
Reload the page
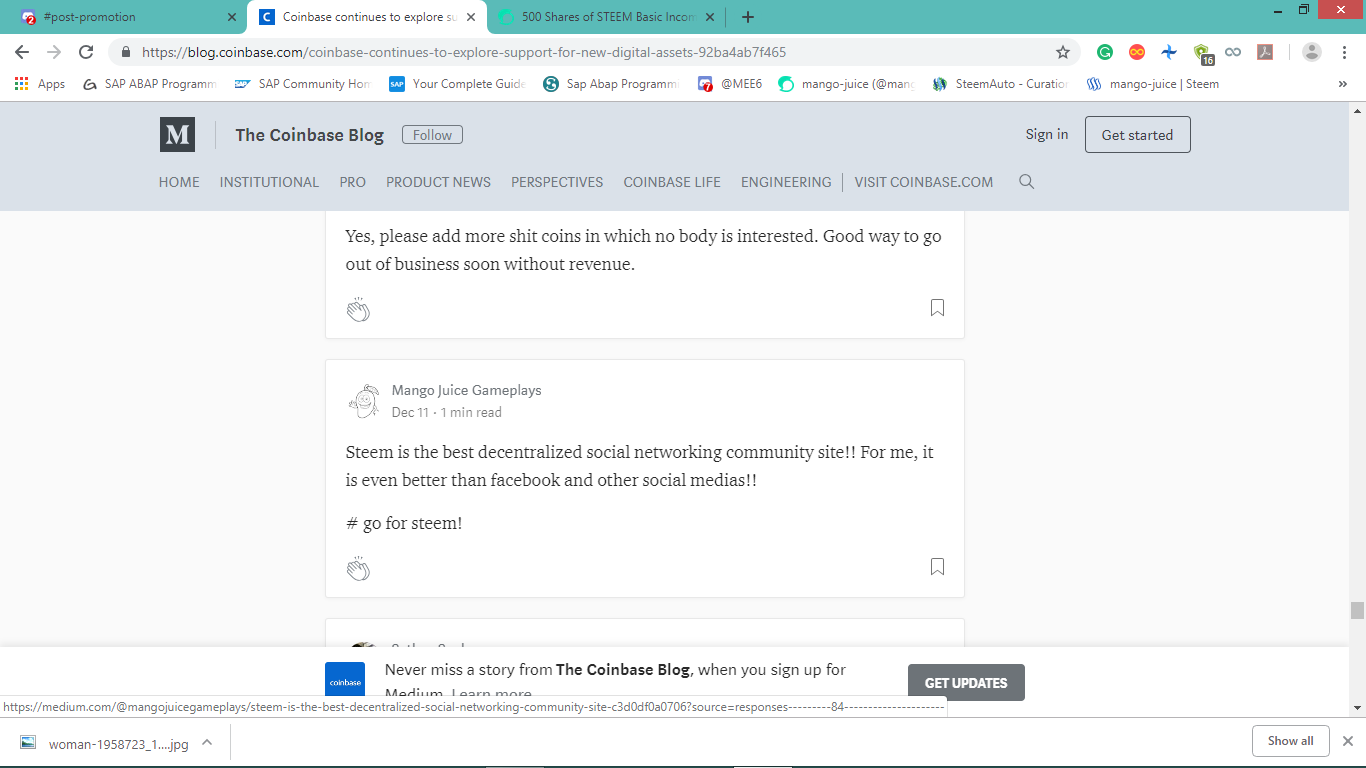click(86, 52)
